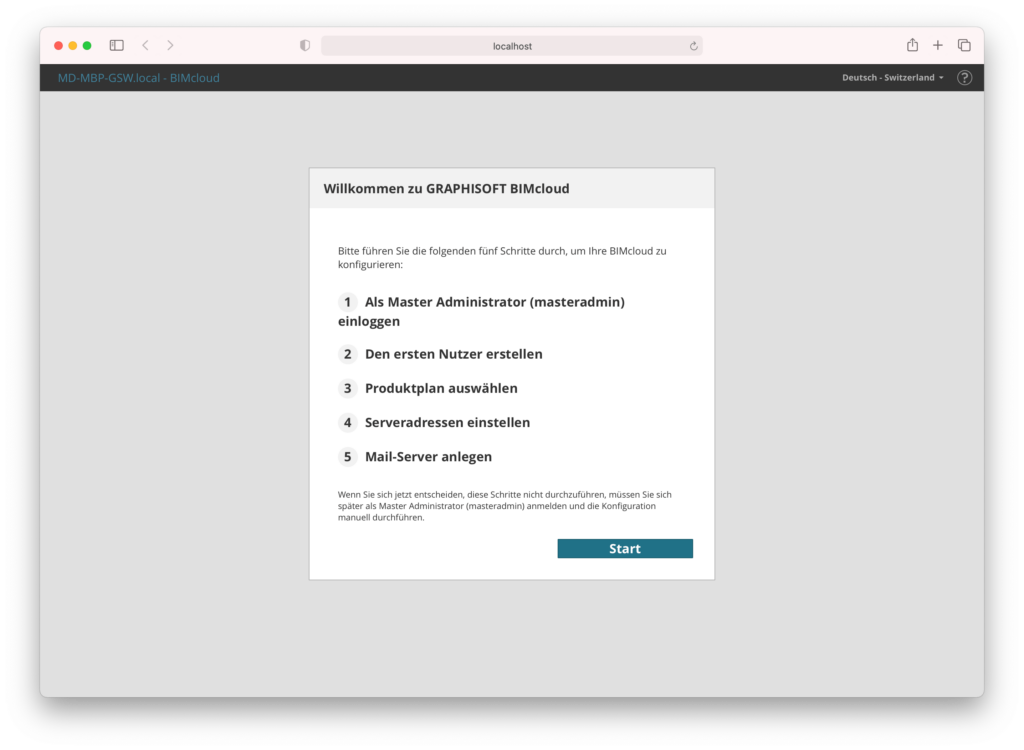Navigate back in the browser

coord(145,45)
